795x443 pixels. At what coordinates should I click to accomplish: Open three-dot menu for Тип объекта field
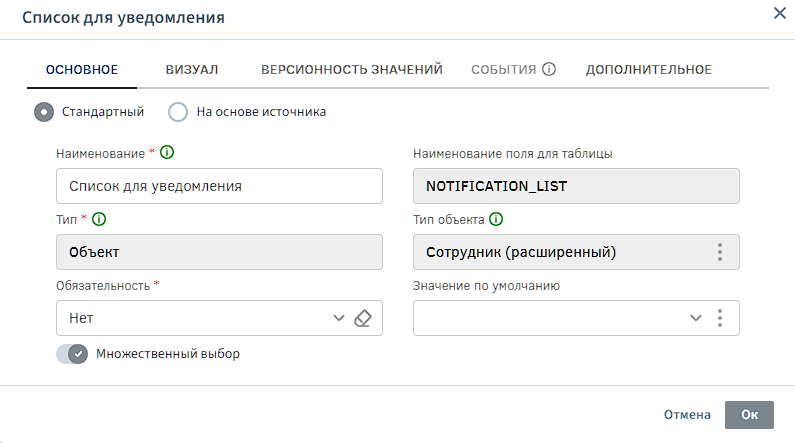pos(720,252)
